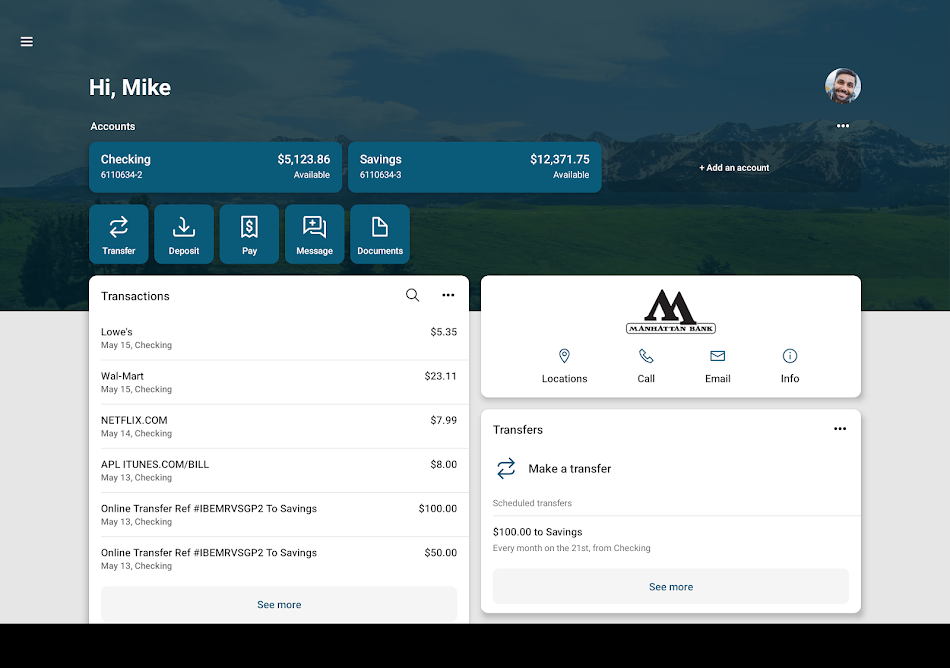Open the search icon in Transactions
This screenshot has height=668, width=950.
point(412,295)
